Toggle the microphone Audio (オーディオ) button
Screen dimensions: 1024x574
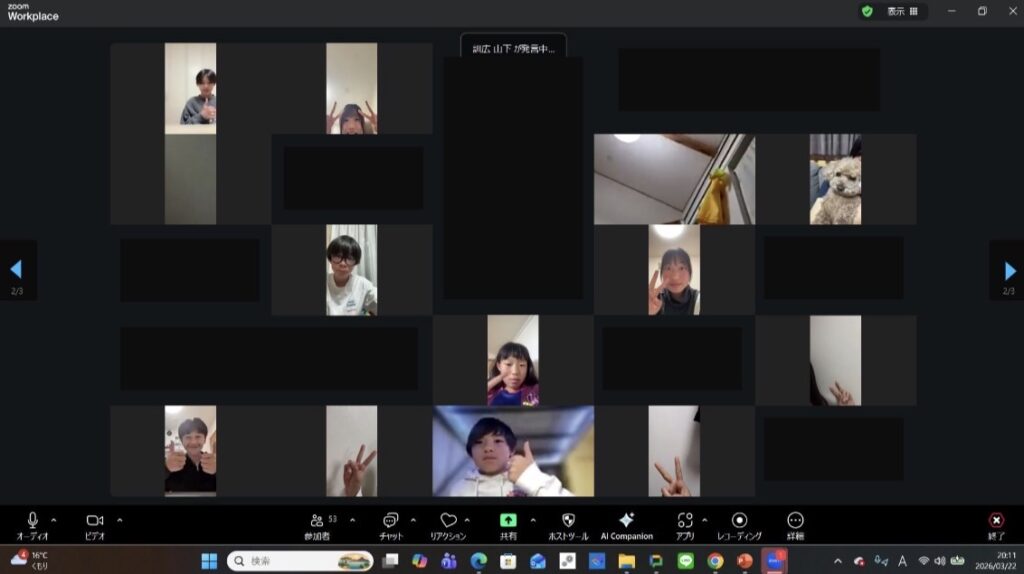click(x=32, y=520)
